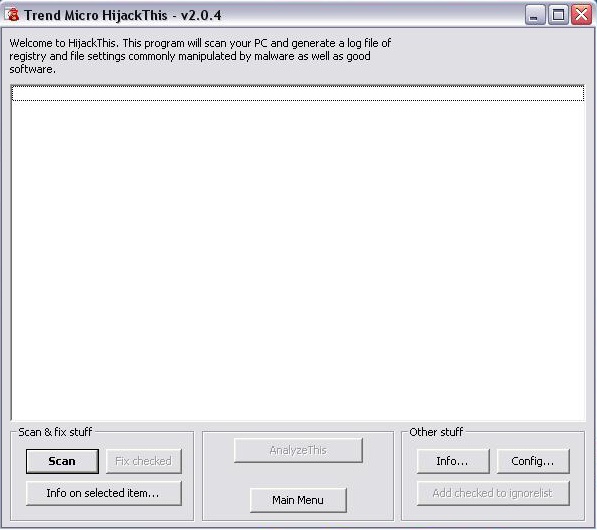Click empty space in title bar beside version
597x530 pixels.
[x=373, y=15]
